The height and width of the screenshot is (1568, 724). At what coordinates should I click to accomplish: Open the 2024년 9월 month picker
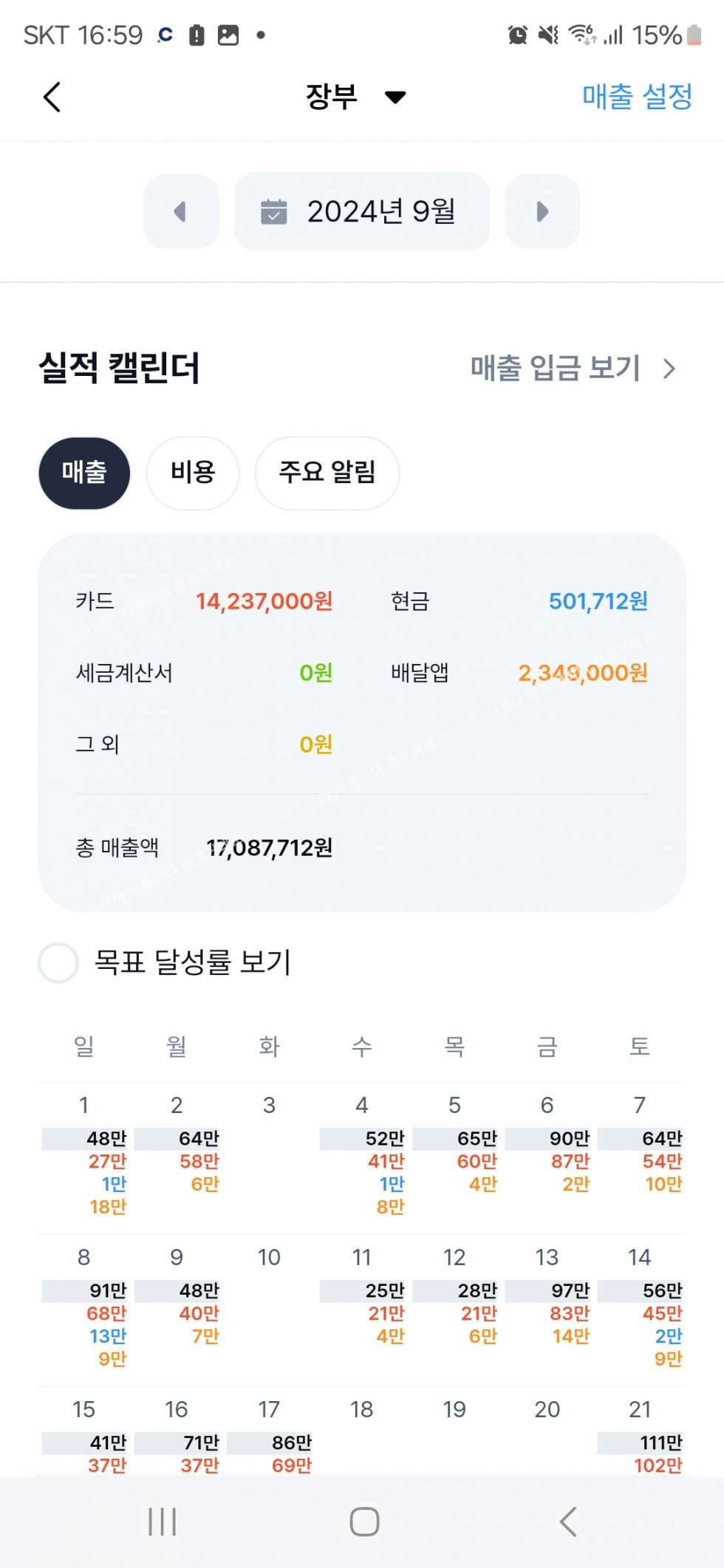pyautogui.click(x=362, y=212)
